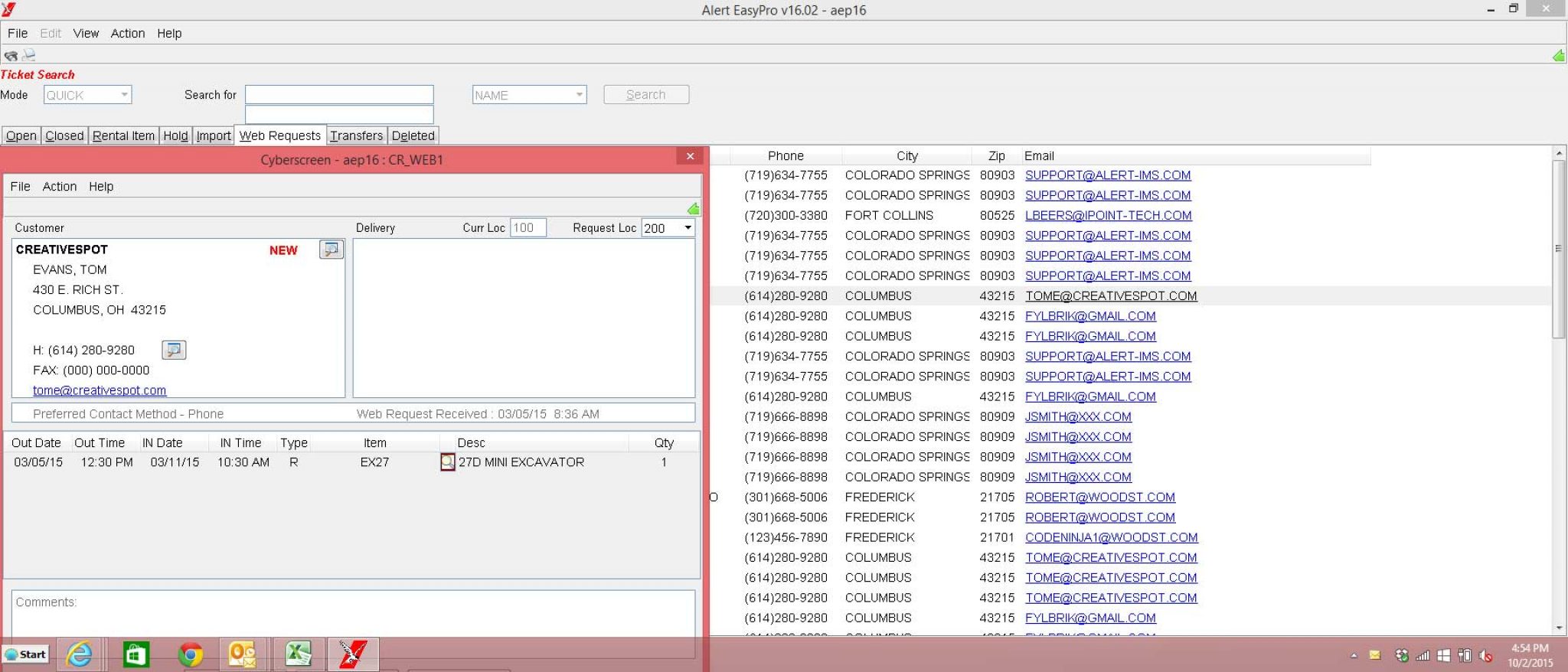Click the scroll down arrow of results list
Screen dimensions: 1568x672
(1559, 628)
